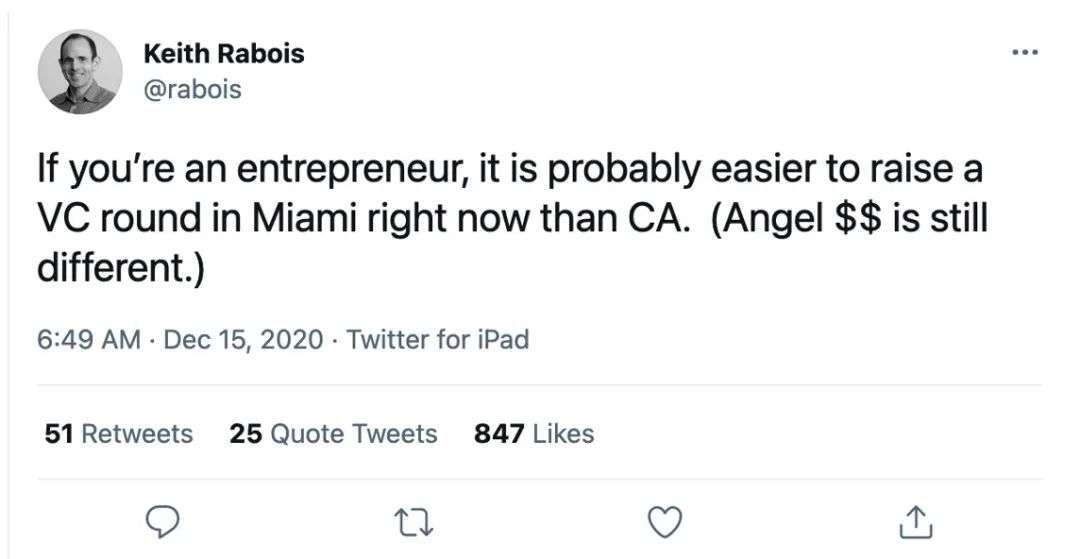The width and height of the screenshot is (1080, 559).
Task: View the 25 Quote Tweets list
Action: pyautogui.click(x=333, y=434)
